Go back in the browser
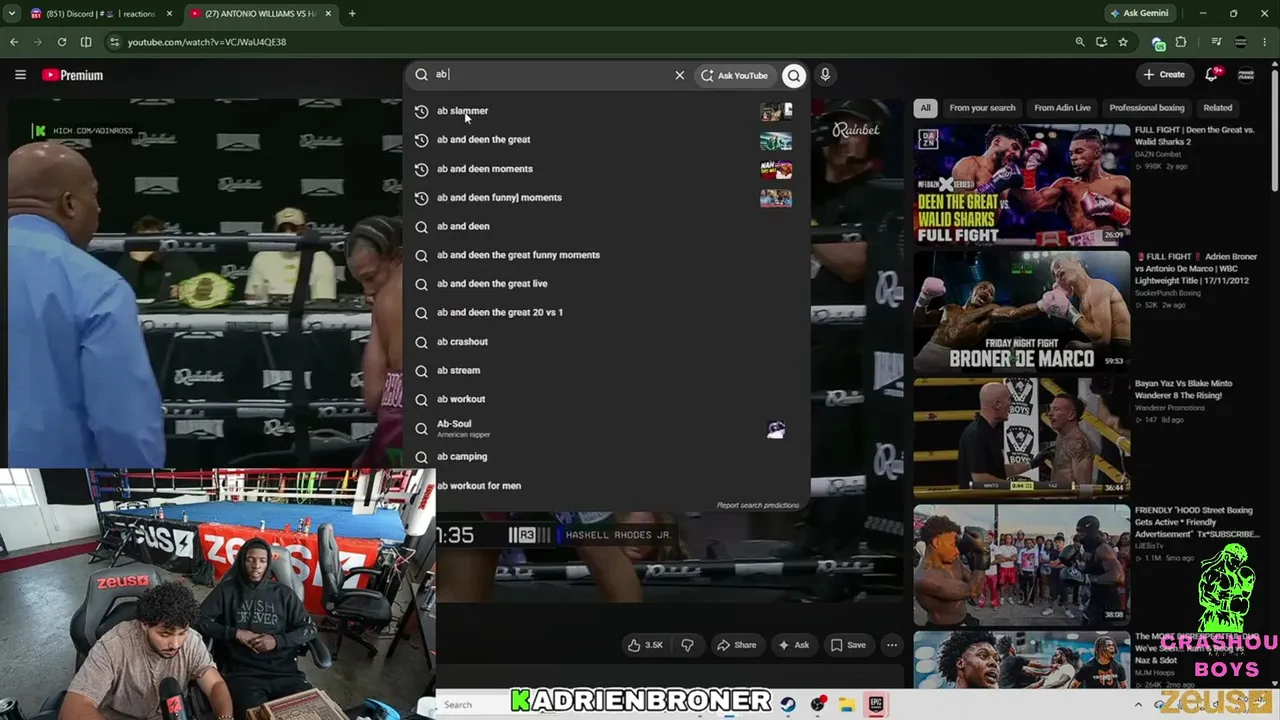This screenshot has height=720, width=1280. point(14,42)
